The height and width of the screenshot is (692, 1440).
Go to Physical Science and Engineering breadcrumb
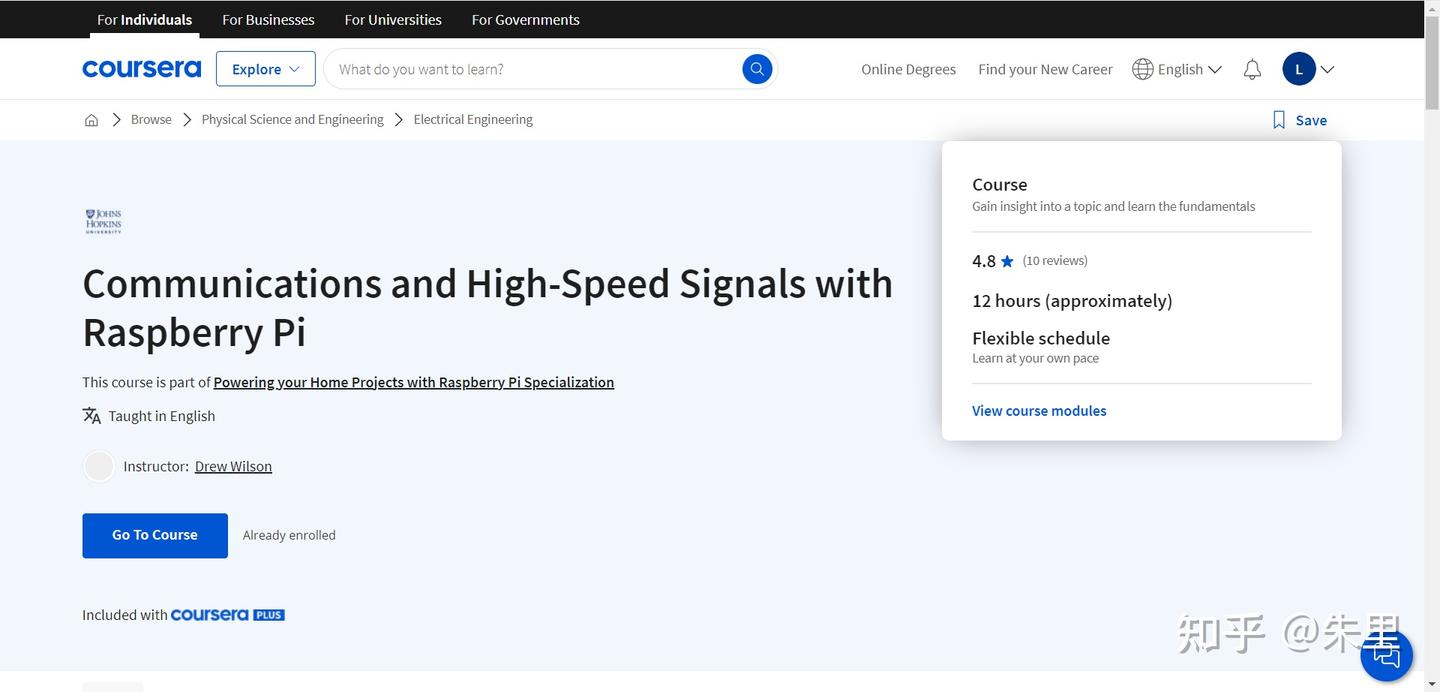[292, 120]
